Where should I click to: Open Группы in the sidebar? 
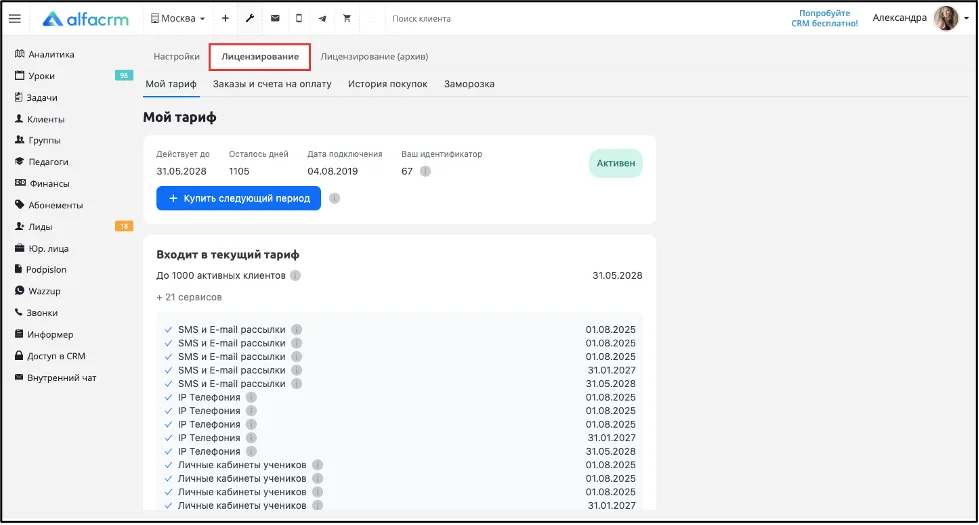37,140
